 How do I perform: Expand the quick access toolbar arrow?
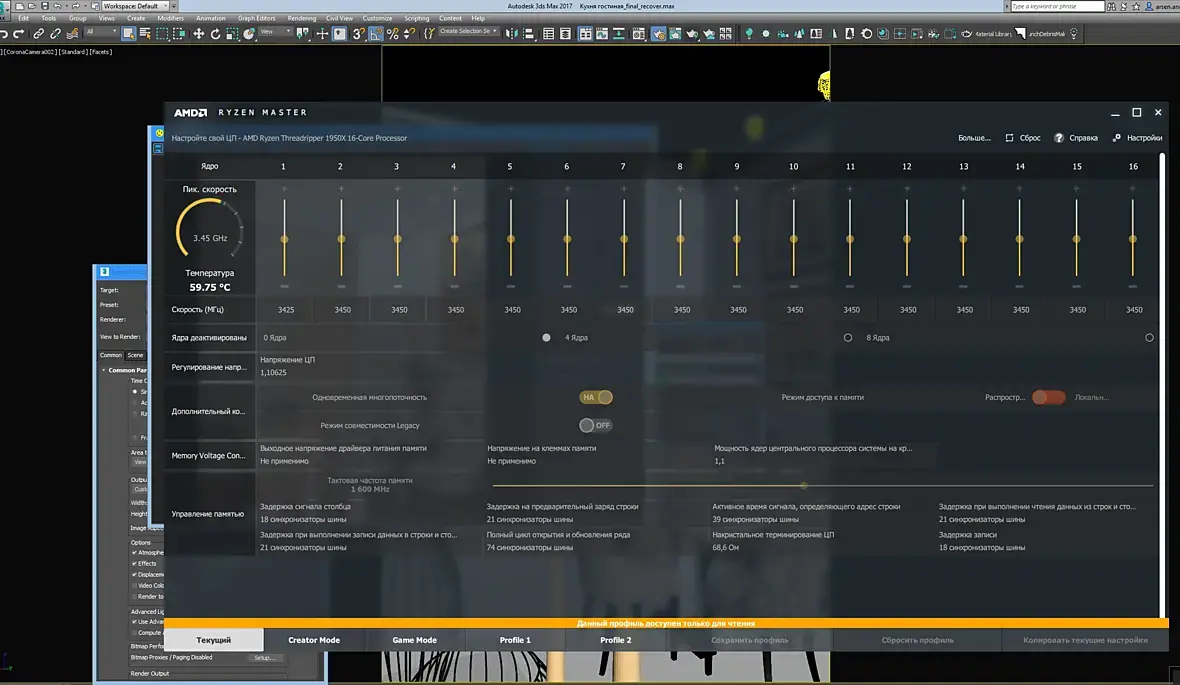tap(174, 6)
